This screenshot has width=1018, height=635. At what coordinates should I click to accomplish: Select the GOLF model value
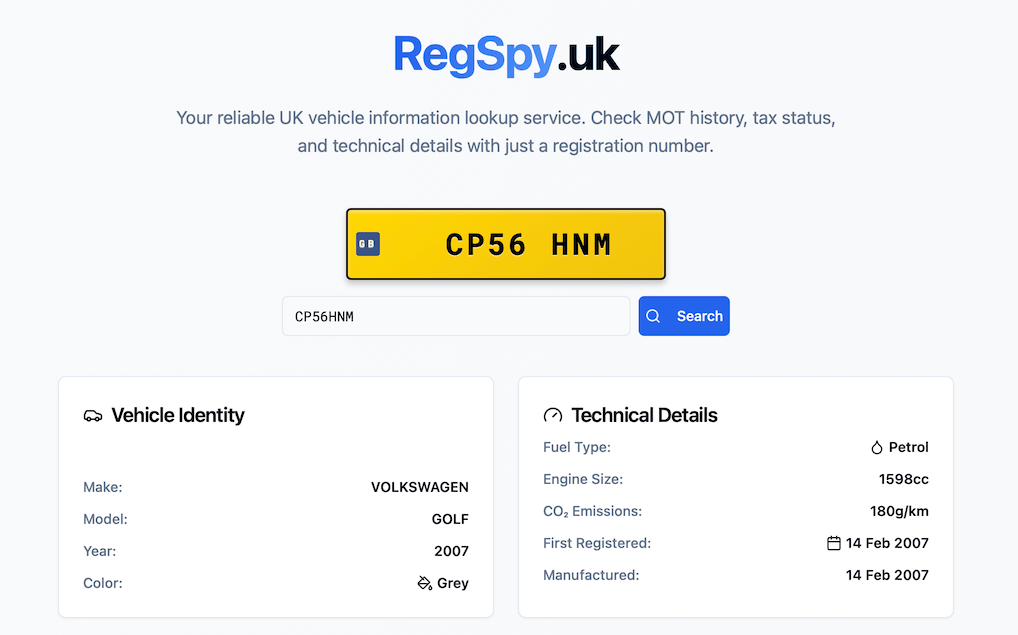coord(450,519)
